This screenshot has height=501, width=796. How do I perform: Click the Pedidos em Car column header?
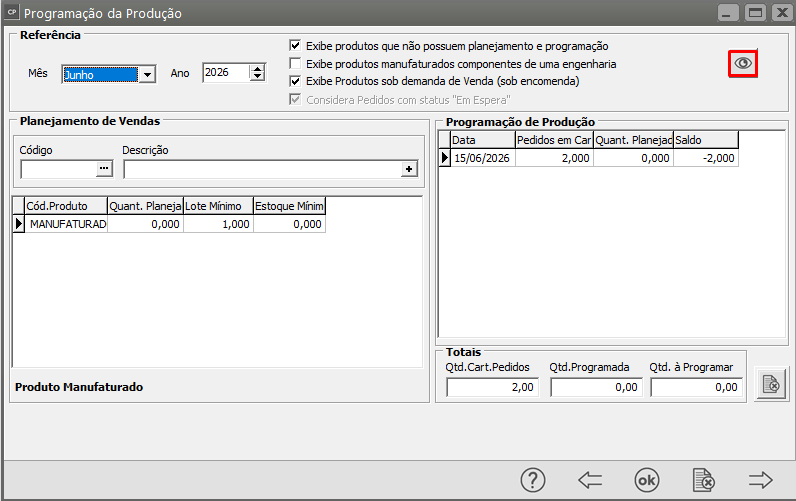click(x=554, y=140)
